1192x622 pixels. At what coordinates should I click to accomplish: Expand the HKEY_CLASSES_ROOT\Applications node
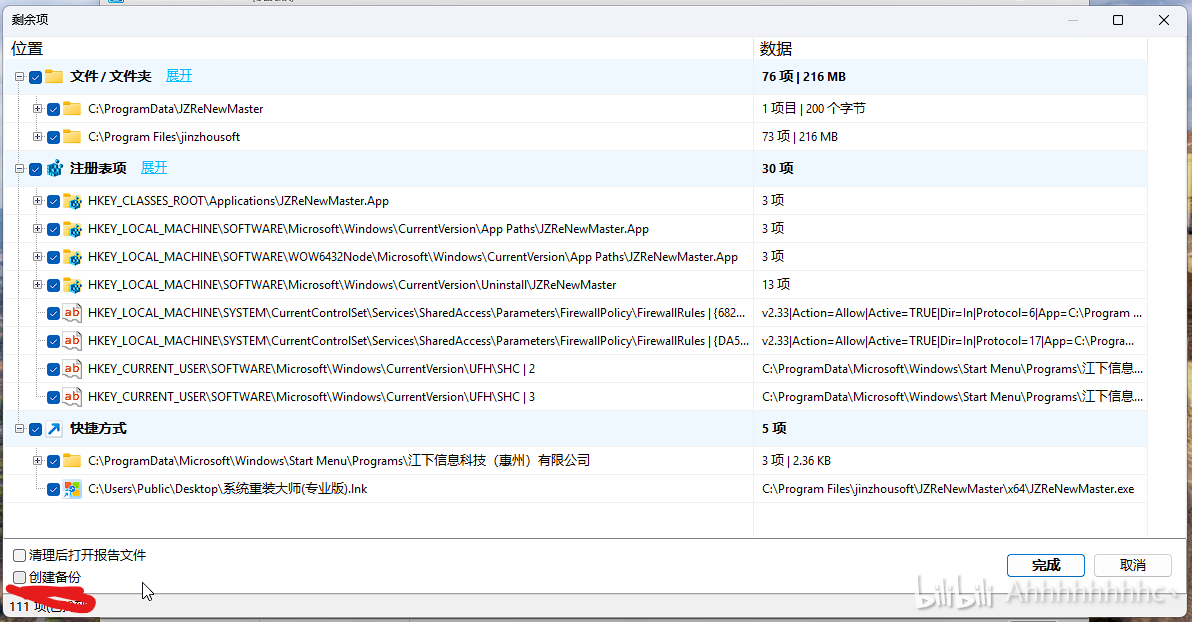37,201
